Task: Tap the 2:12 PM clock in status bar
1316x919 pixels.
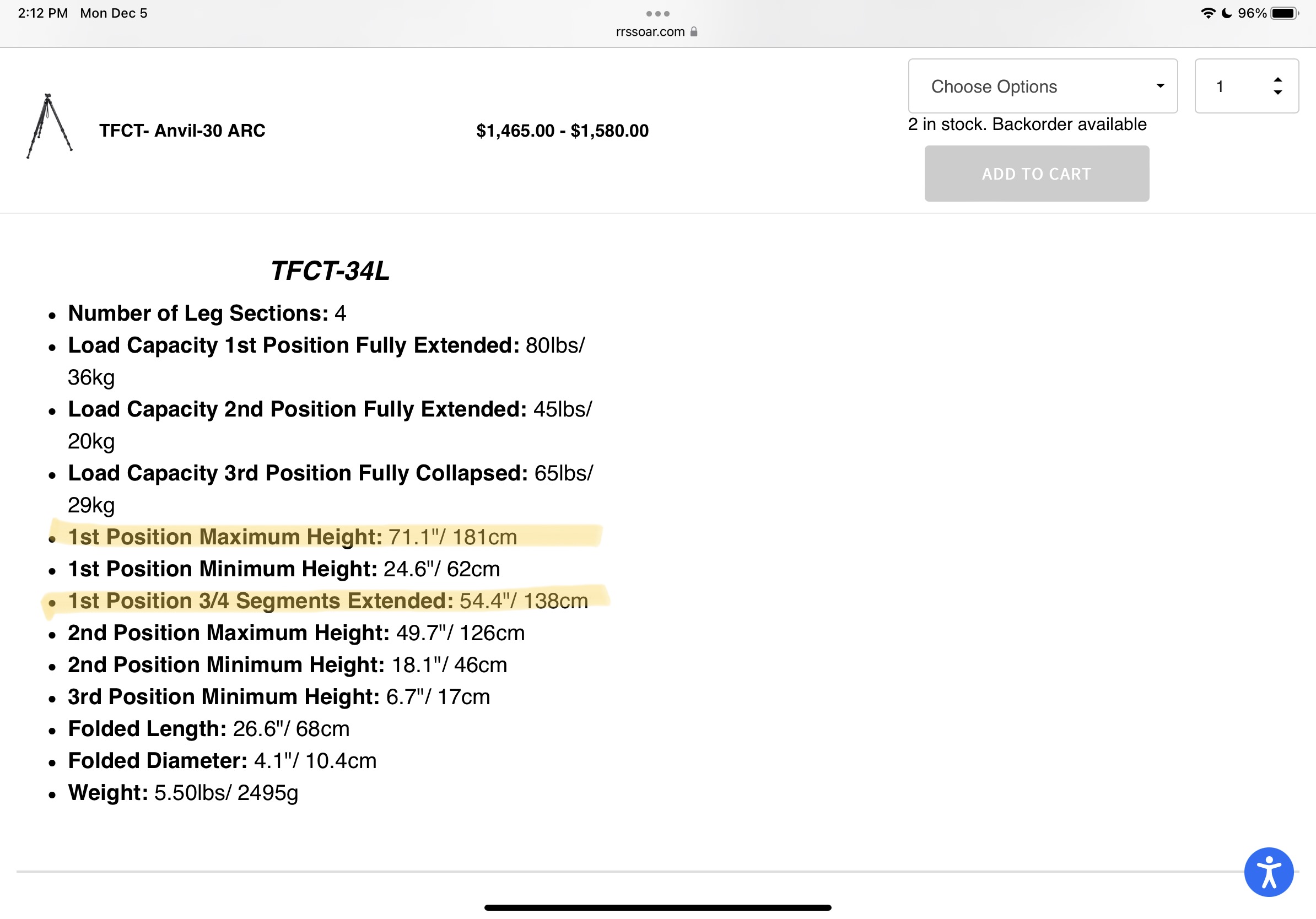Action: pos(43,13)
